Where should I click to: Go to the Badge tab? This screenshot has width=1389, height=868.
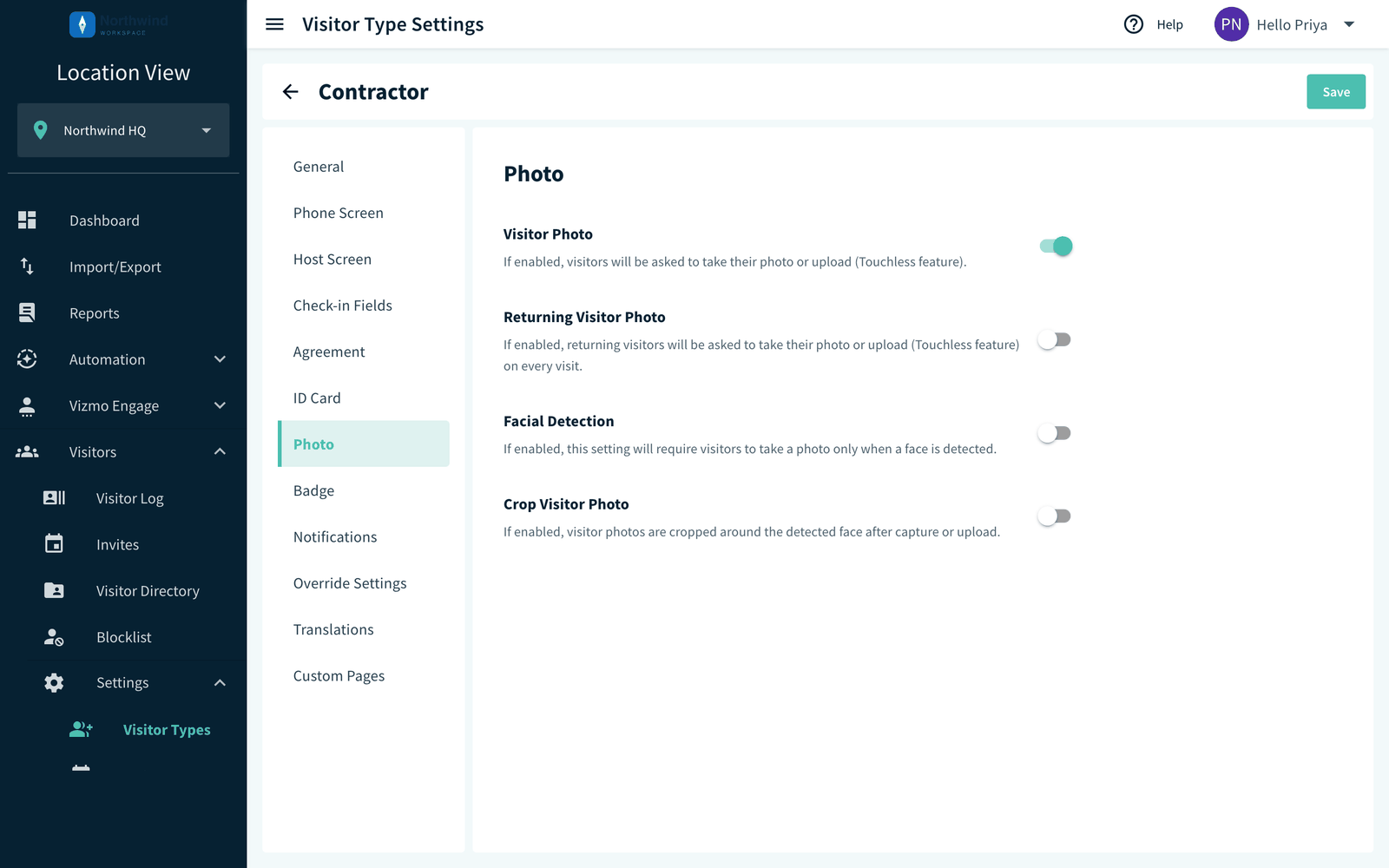tap(364, 490)
